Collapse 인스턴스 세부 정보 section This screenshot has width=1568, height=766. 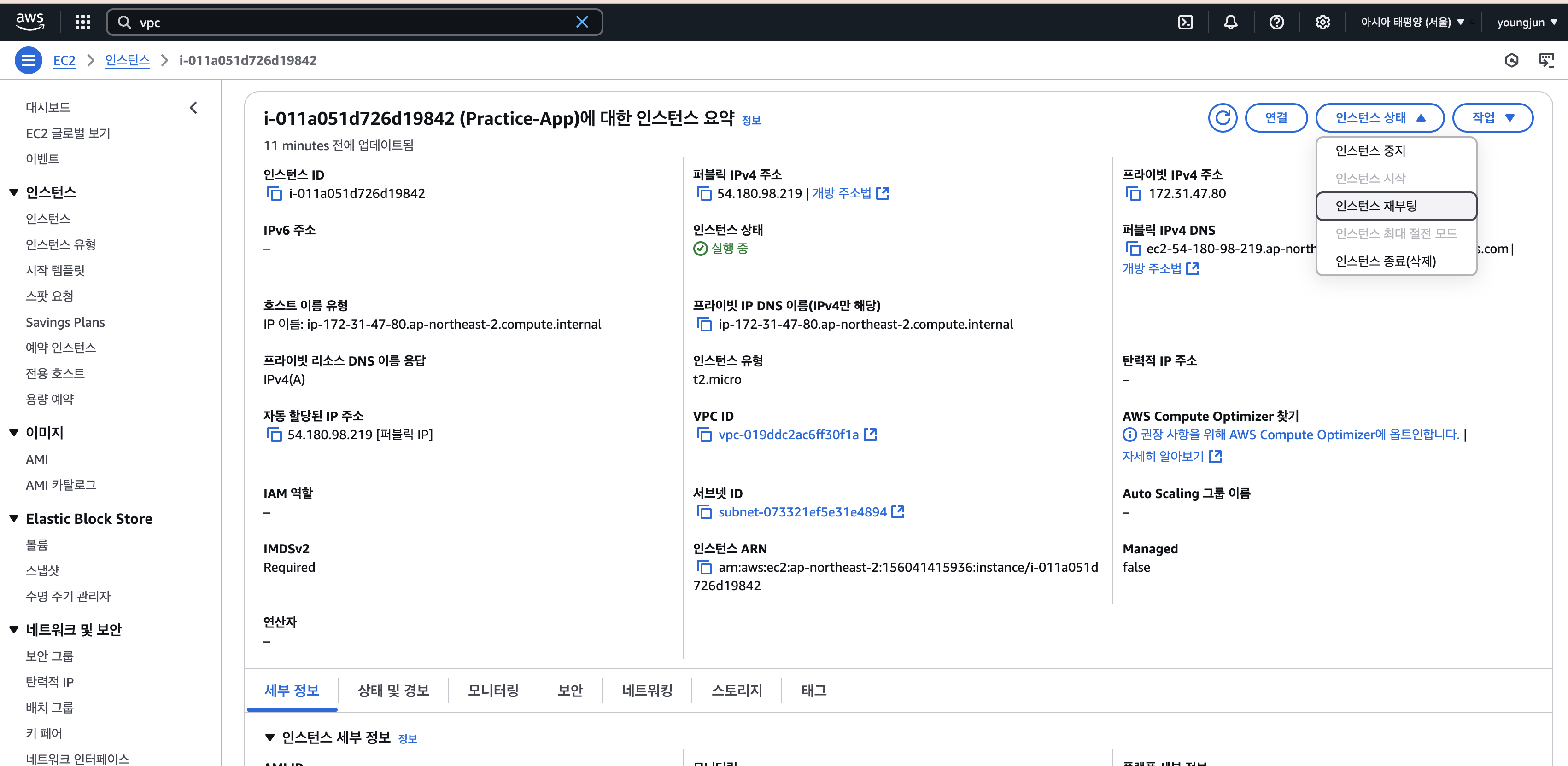pos(269,737)
